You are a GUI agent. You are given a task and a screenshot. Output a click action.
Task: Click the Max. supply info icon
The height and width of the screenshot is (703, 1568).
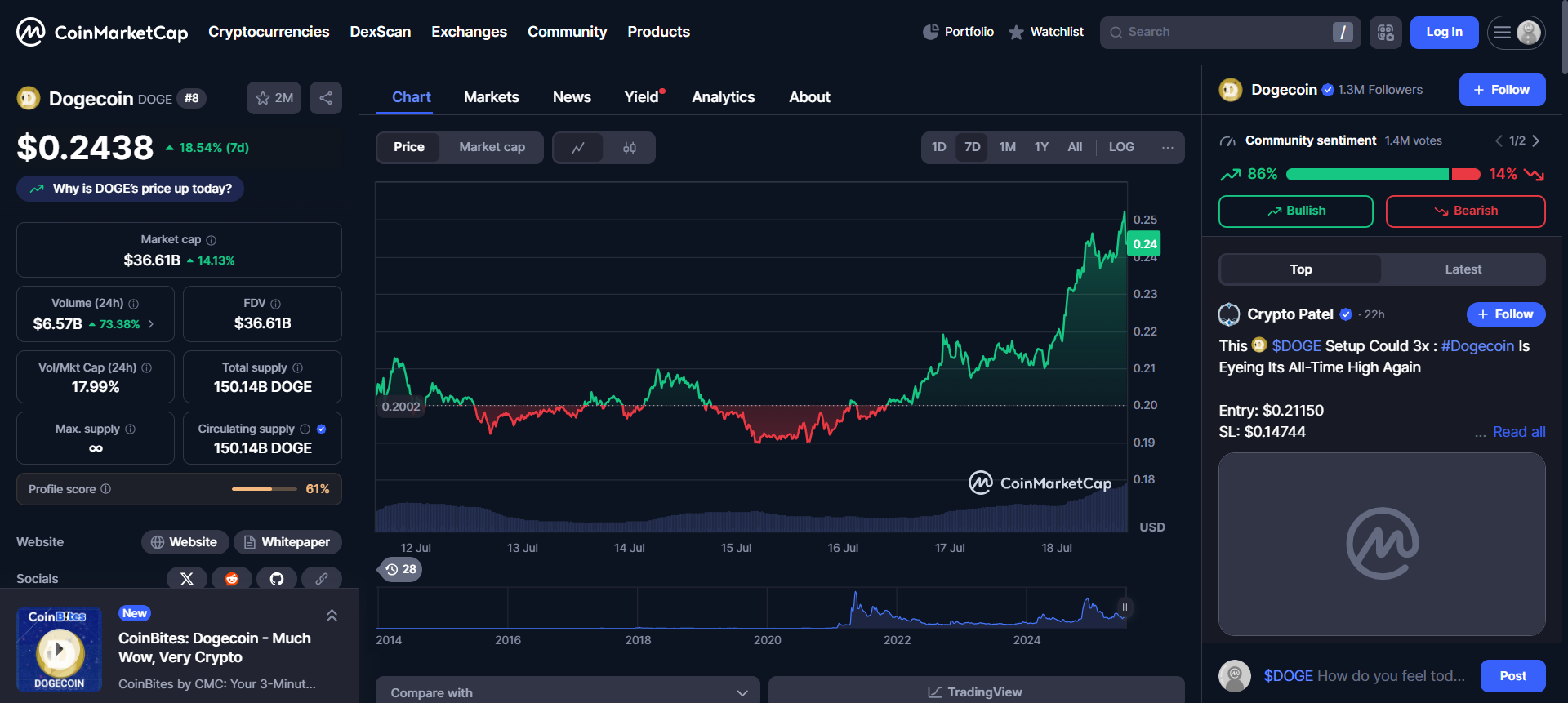[131, 429]
